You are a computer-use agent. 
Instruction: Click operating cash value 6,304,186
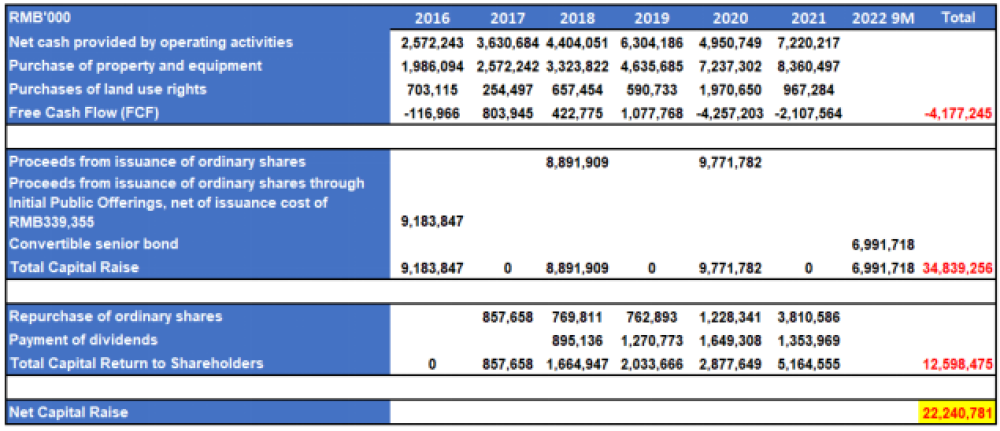click(651, 42)
